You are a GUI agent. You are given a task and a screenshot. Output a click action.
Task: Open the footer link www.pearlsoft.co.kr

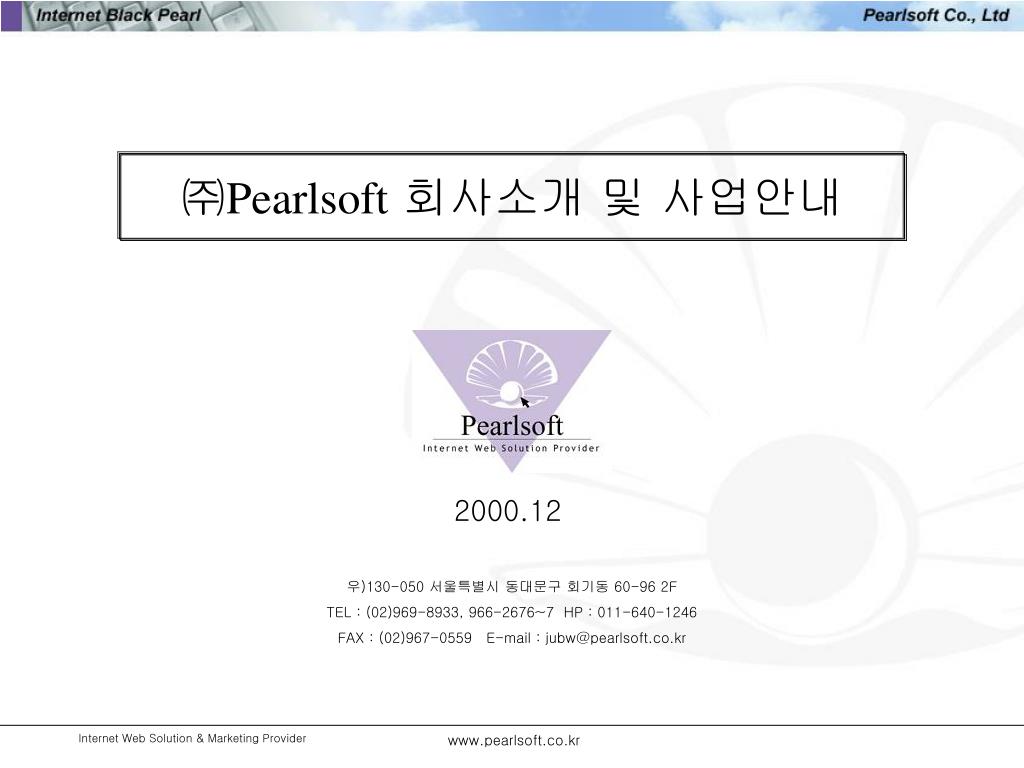[514, 741]
